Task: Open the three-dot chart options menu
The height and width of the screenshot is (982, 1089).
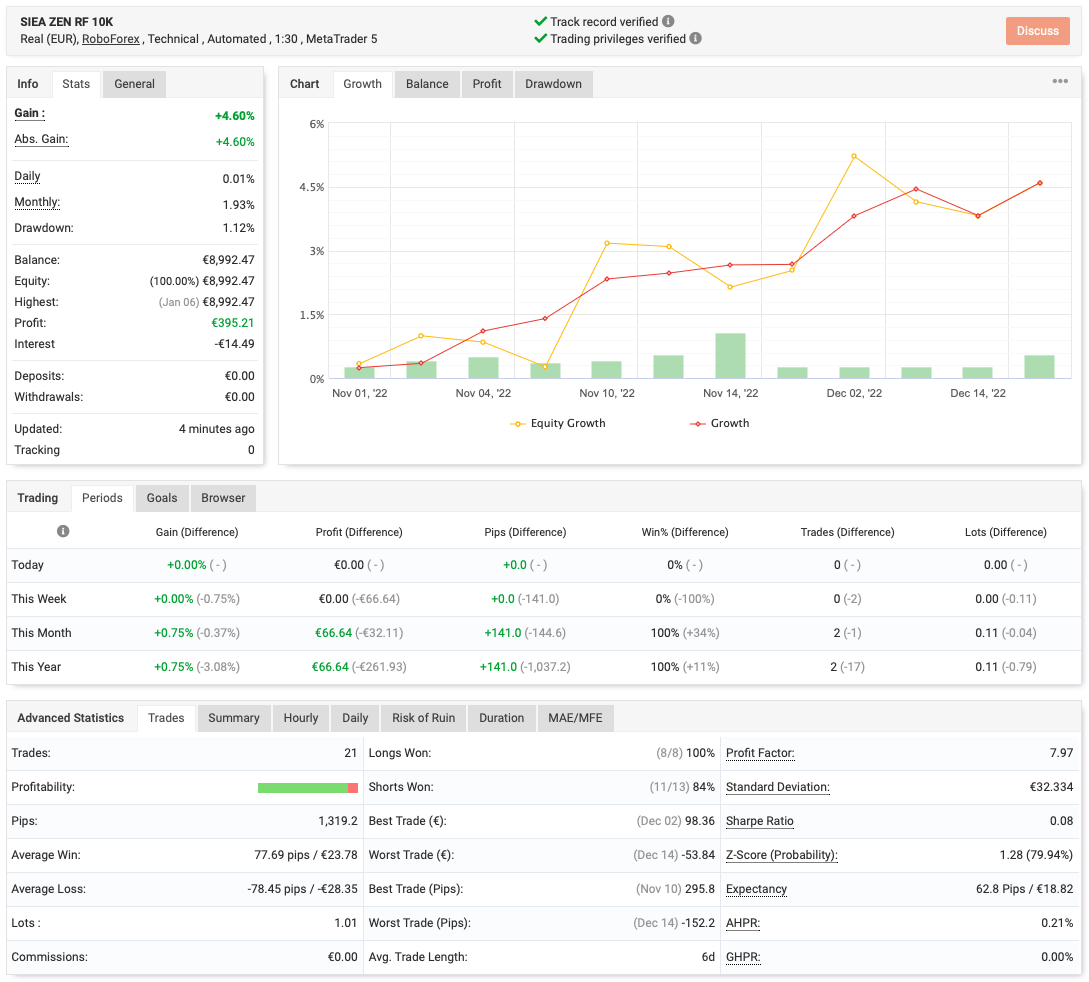Action: [x=1060, y=81]
